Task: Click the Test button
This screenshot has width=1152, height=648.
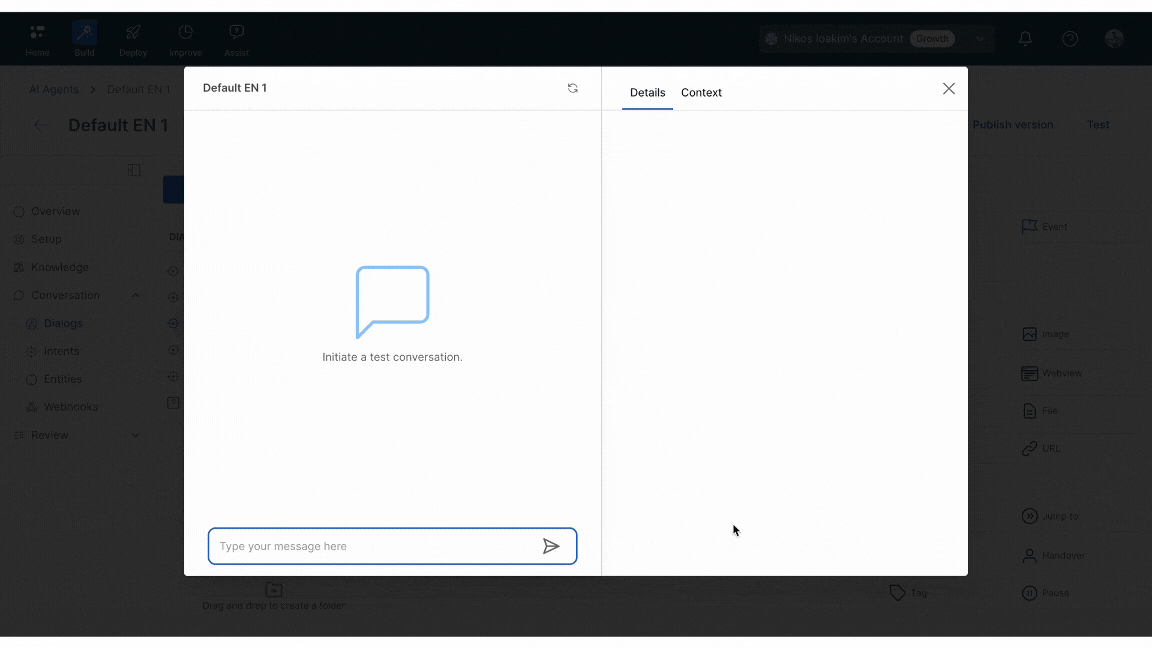Action: 1098,125
